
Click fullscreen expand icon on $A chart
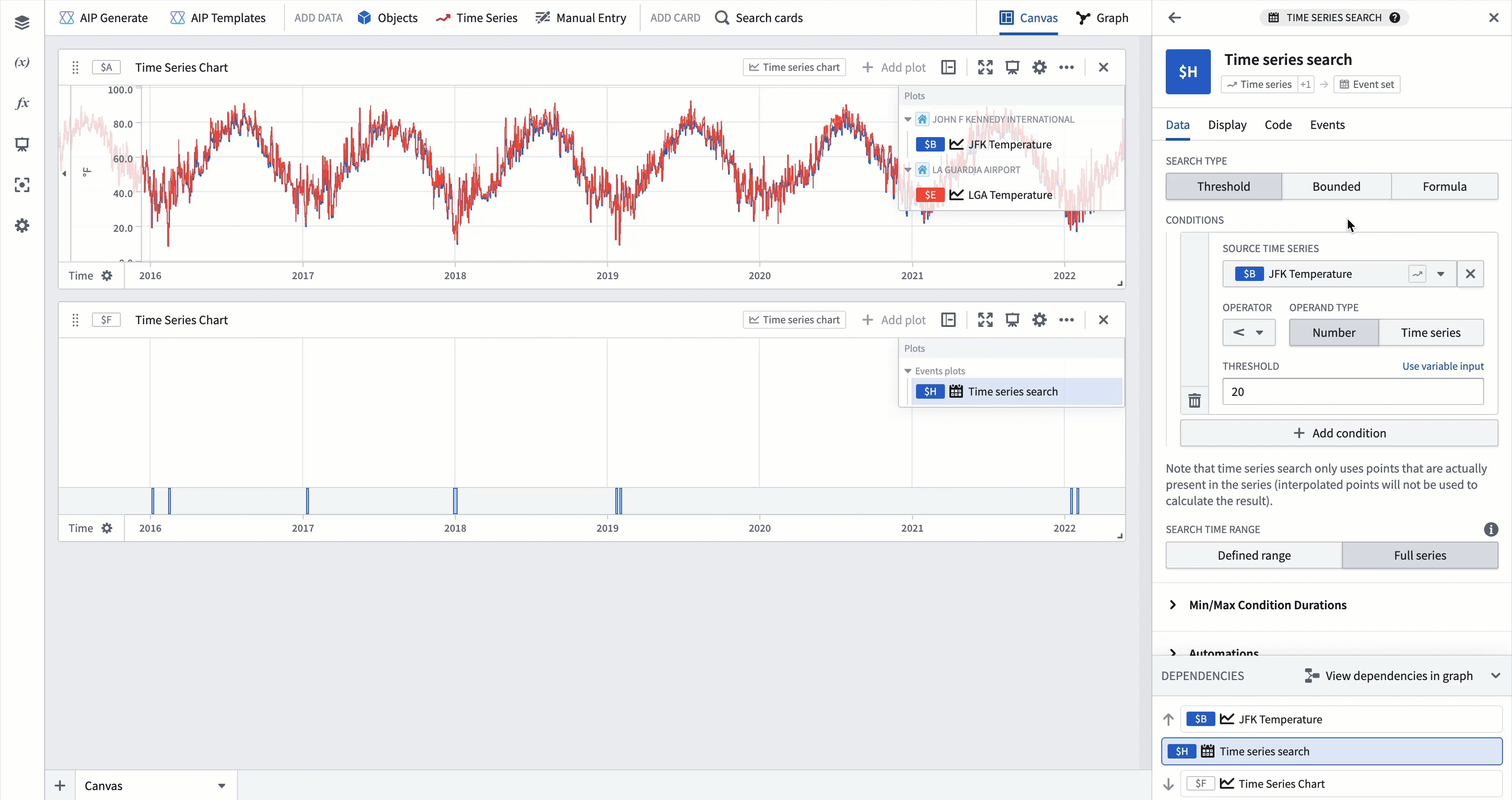(x=985, y=68)
